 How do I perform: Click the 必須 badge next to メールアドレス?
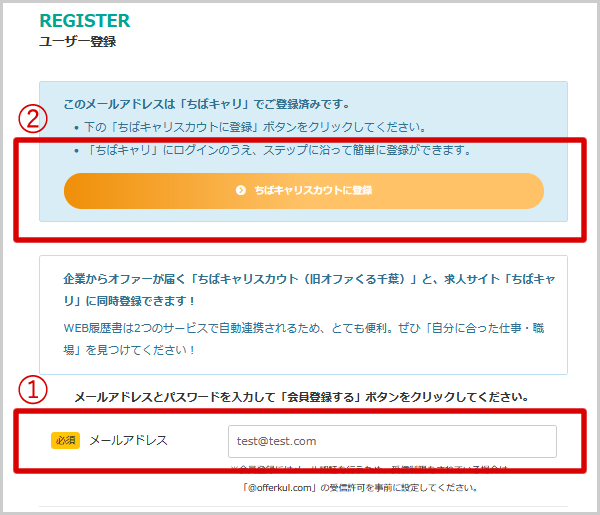(65, 440)
